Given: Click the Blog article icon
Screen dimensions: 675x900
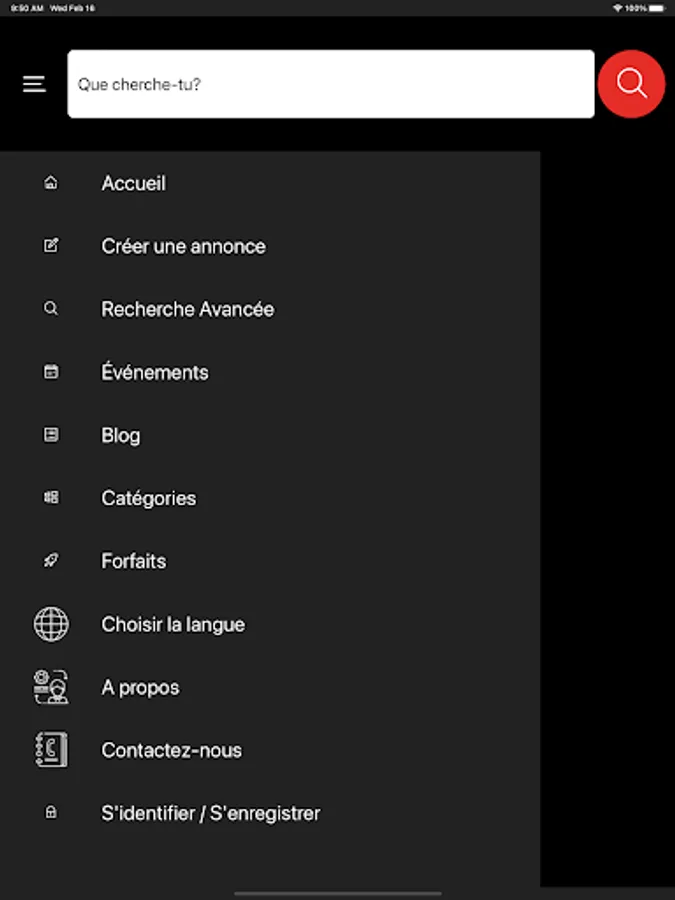Looking at the screenshot, I should point(51,435).
